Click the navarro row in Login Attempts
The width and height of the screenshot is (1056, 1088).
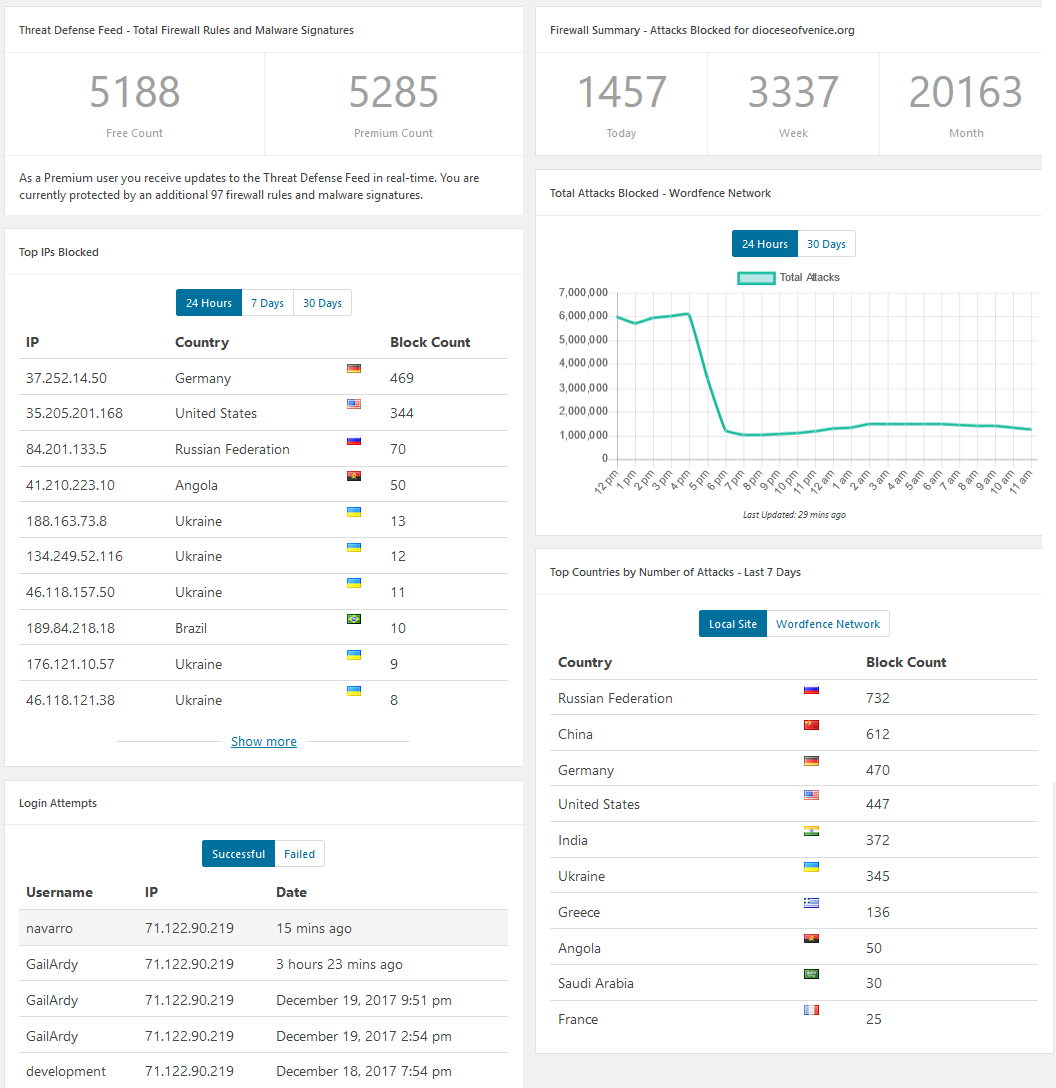(263, 928)
